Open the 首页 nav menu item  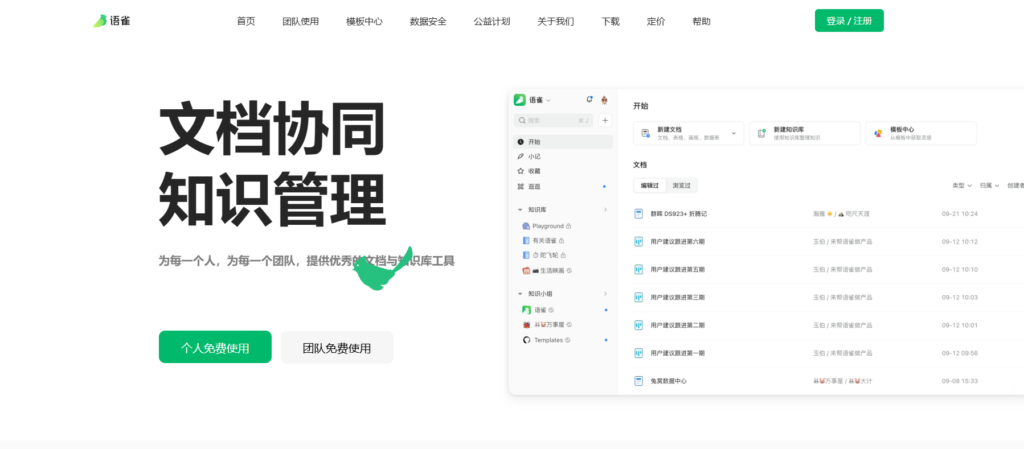point(246,21)
